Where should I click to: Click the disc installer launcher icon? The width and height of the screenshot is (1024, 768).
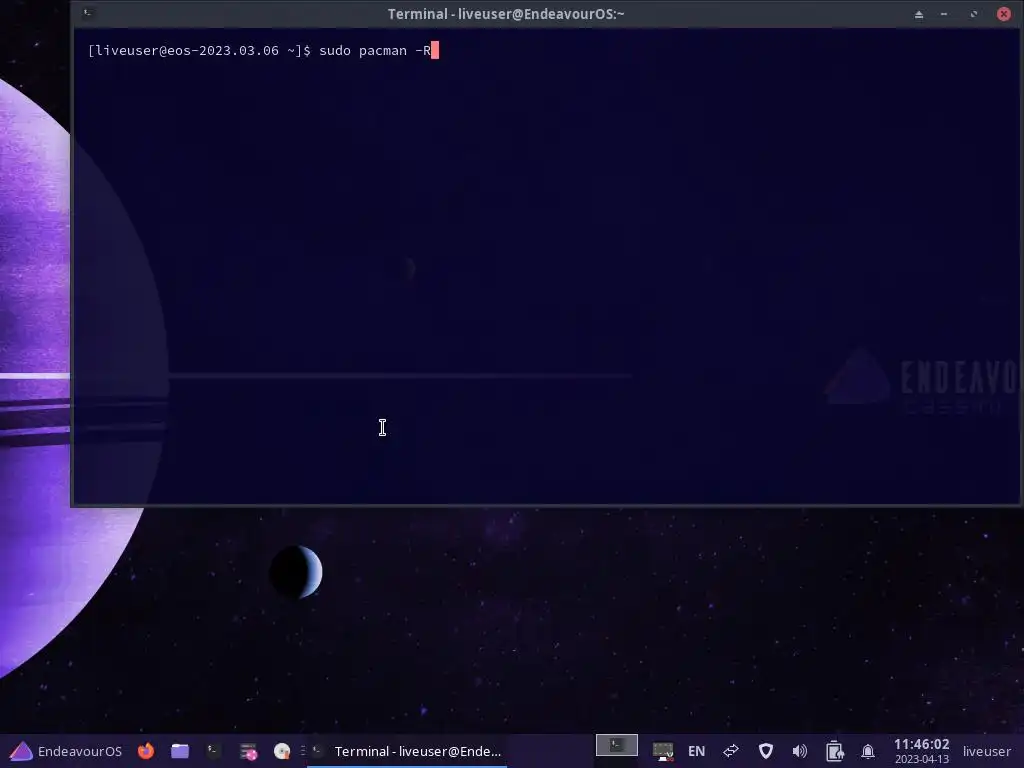282,751
